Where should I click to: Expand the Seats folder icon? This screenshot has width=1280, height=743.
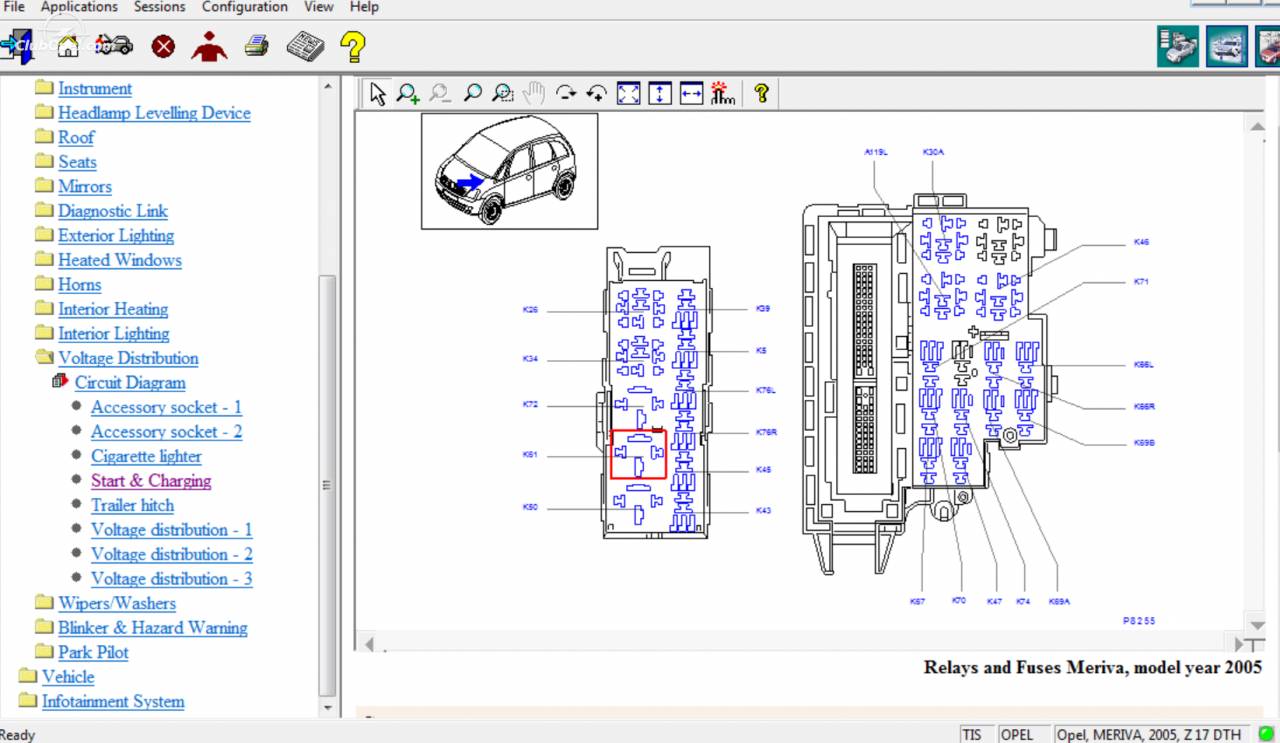[x=44, y=161]
